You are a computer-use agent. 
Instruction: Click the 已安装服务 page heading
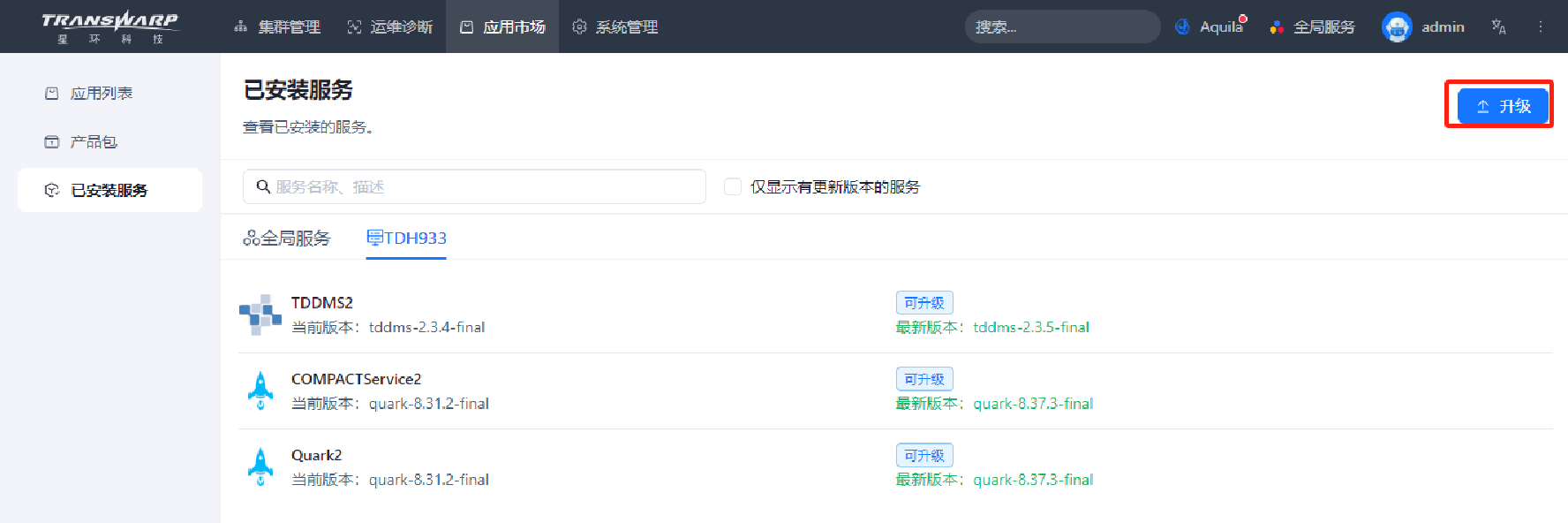(x=298, y=90)
